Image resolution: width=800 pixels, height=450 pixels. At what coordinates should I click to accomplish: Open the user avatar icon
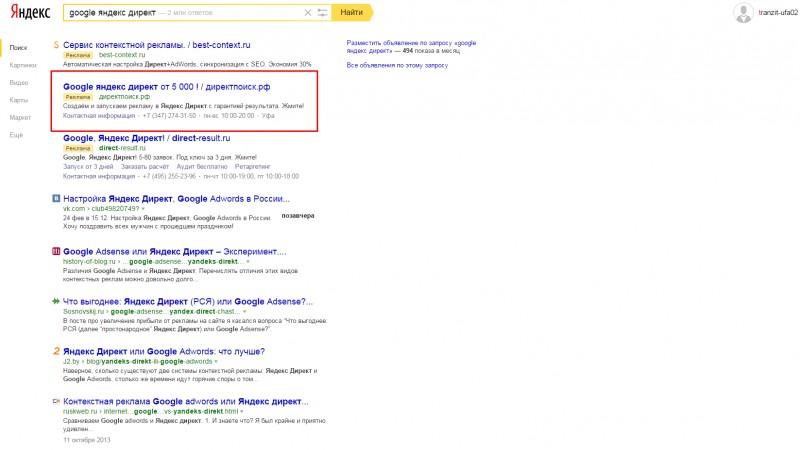[743, 13]
